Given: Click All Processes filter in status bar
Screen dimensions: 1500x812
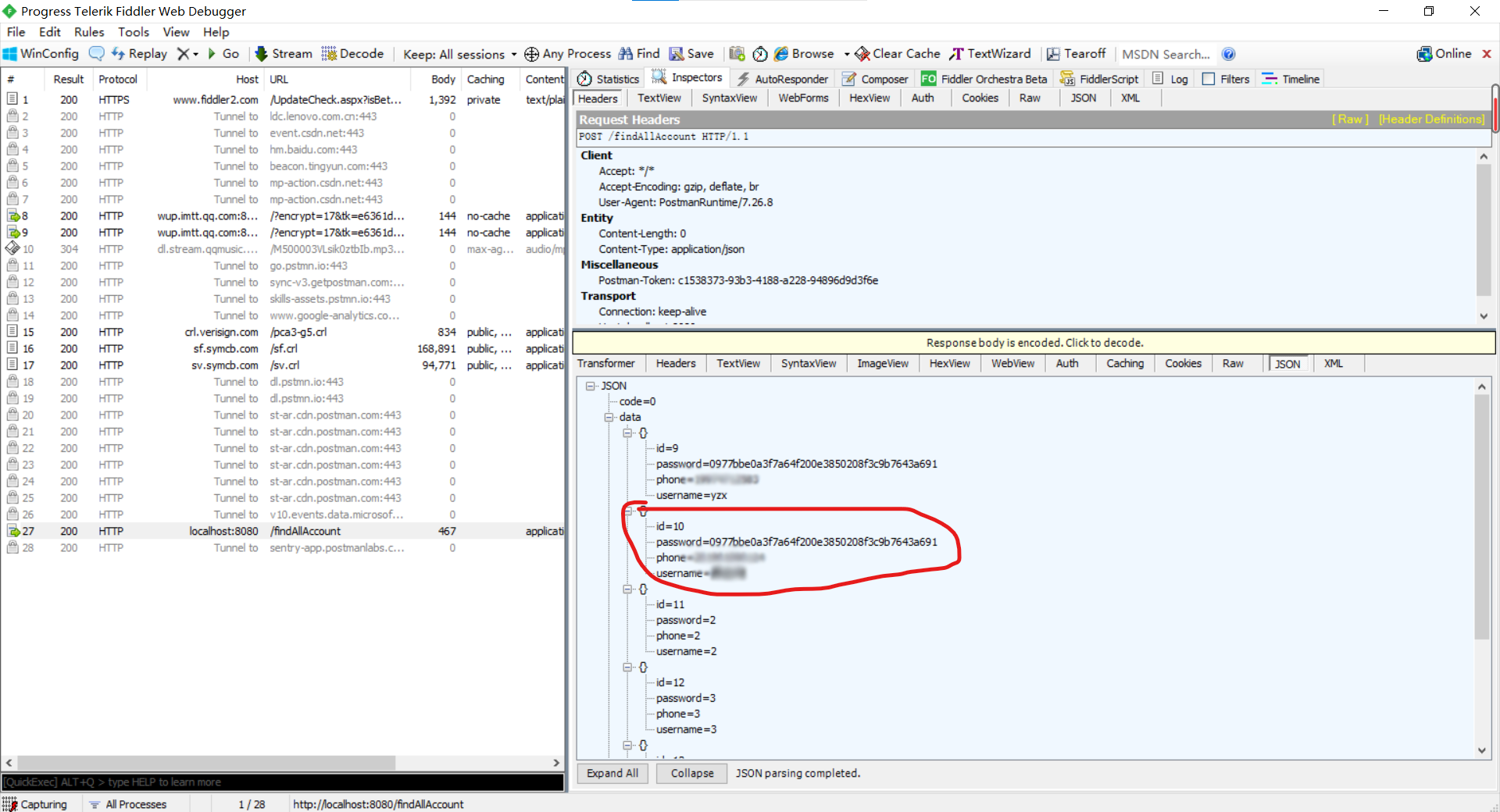Looking at the screenshot, I should pos(128,804).
